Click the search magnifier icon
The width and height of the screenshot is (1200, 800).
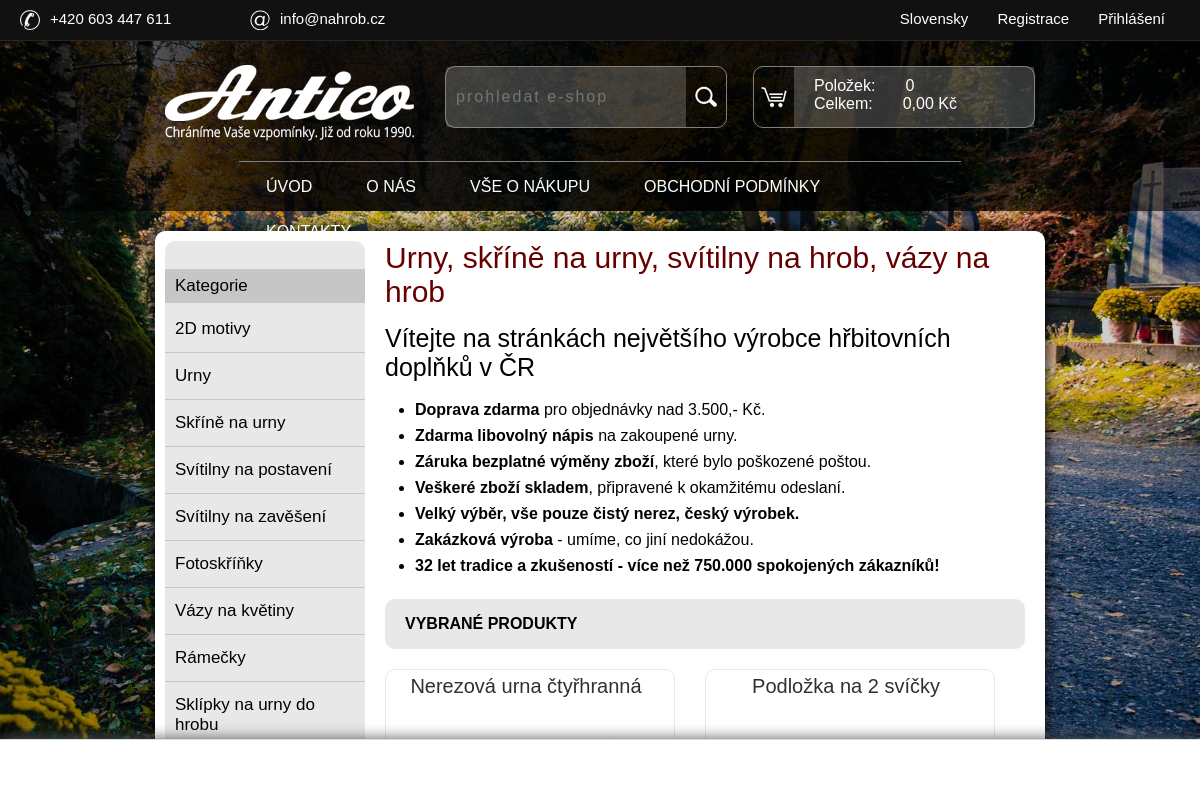705,97
